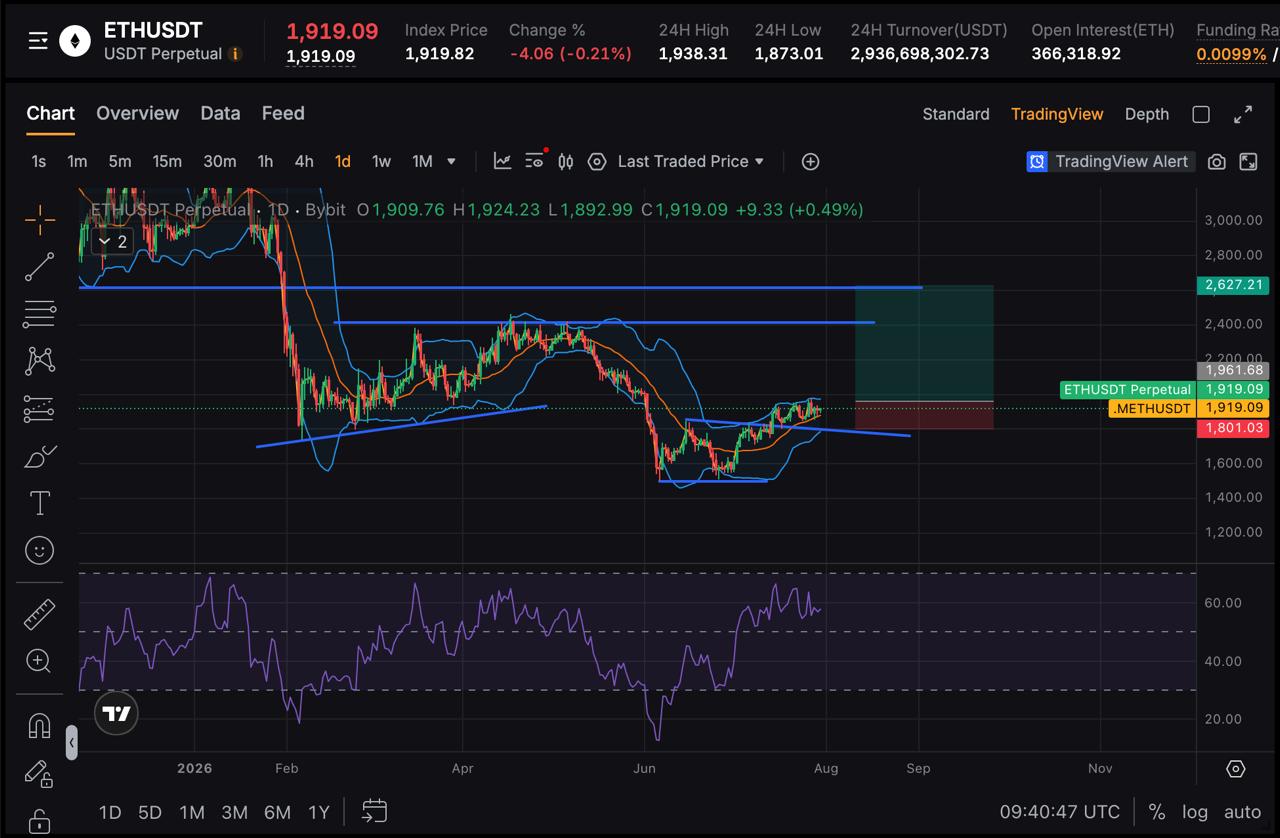Click the alert-list icon with the red dot
The width and height of the screenshot is (1280, 838).
click(x=535, y=160)
